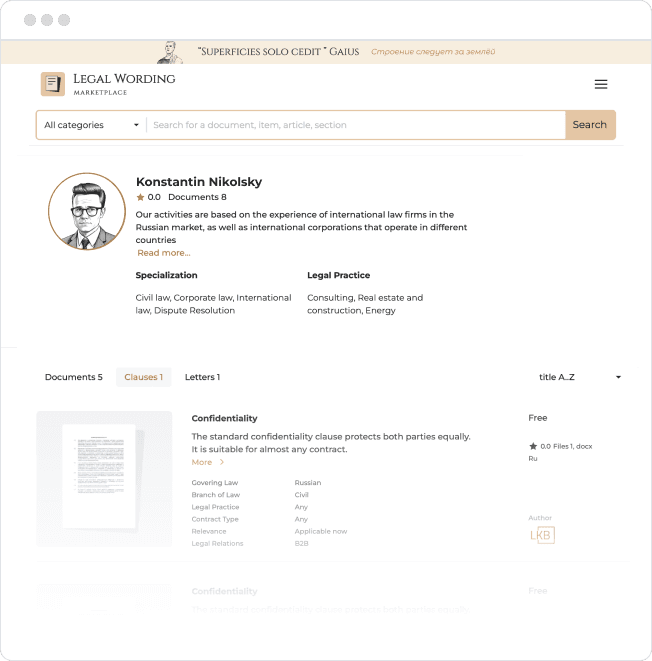The width and height of the screenshot is (652, 661).
Task: Switch to the Letters 1 tab
Action: (x=202, y=377)
